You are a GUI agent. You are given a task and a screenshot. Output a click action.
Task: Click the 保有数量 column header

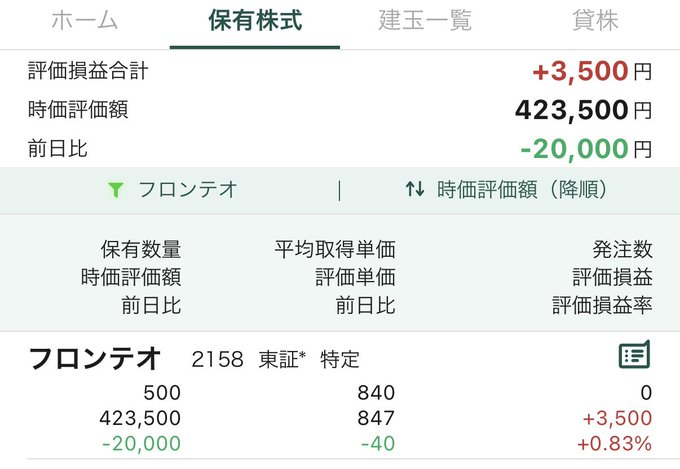[141, 249]
